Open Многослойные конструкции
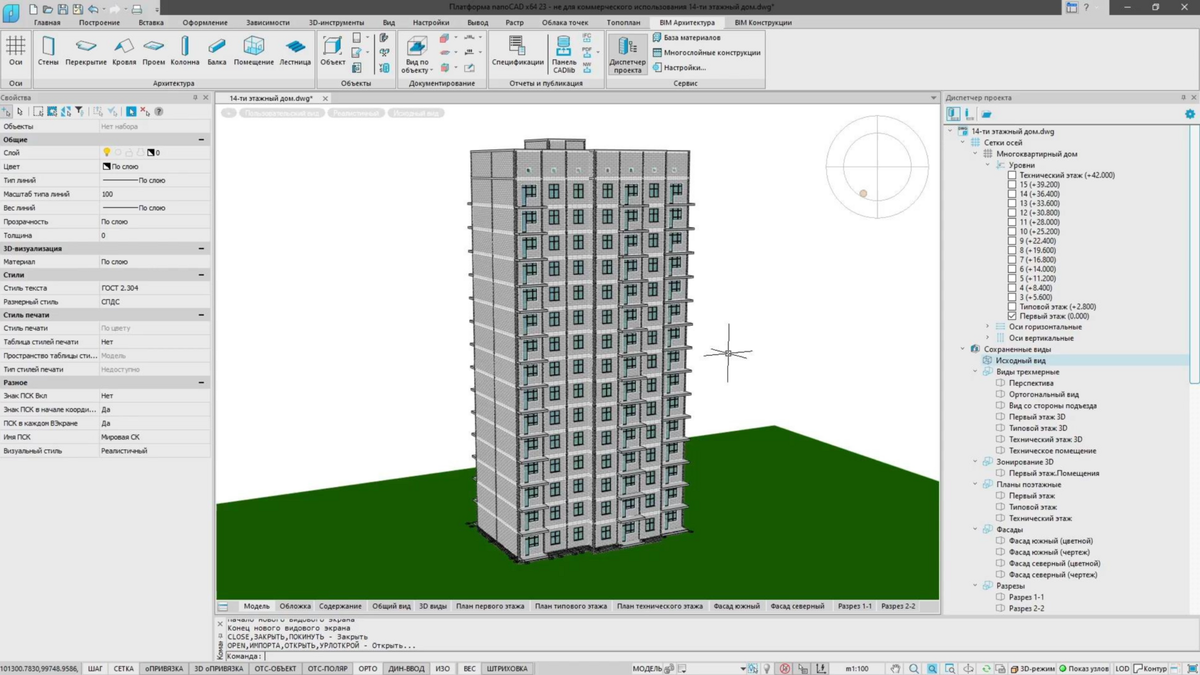This screenshot has height=675, width=1200. click(x=706, y=52)
